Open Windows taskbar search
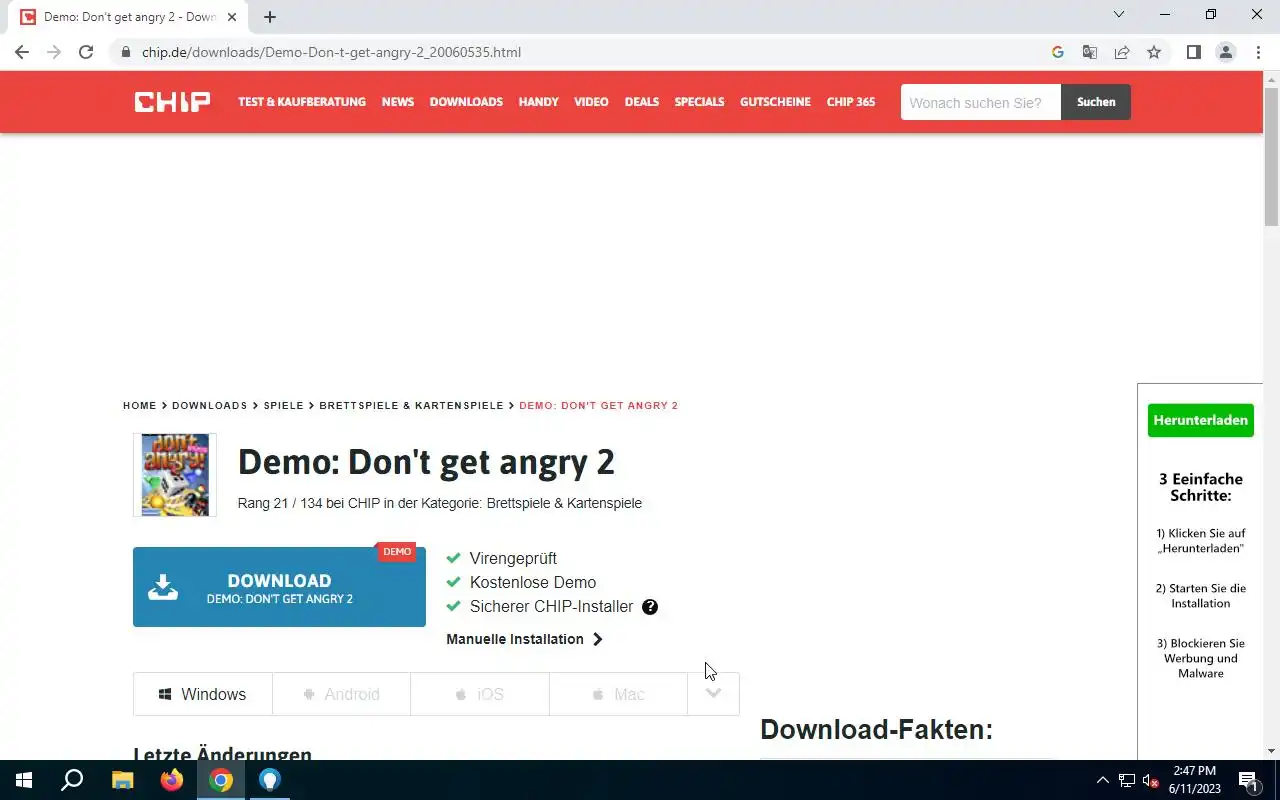1280x800 pixels. (x=72, y=780)
